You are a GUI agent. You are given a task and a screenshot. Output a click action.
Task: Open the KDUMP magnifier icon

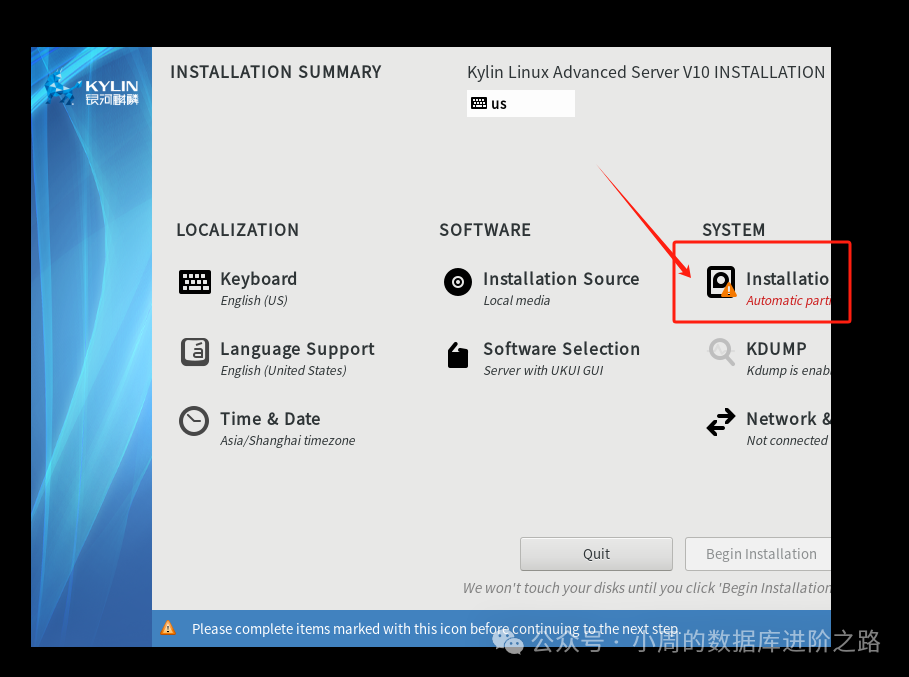coord(721,352)
